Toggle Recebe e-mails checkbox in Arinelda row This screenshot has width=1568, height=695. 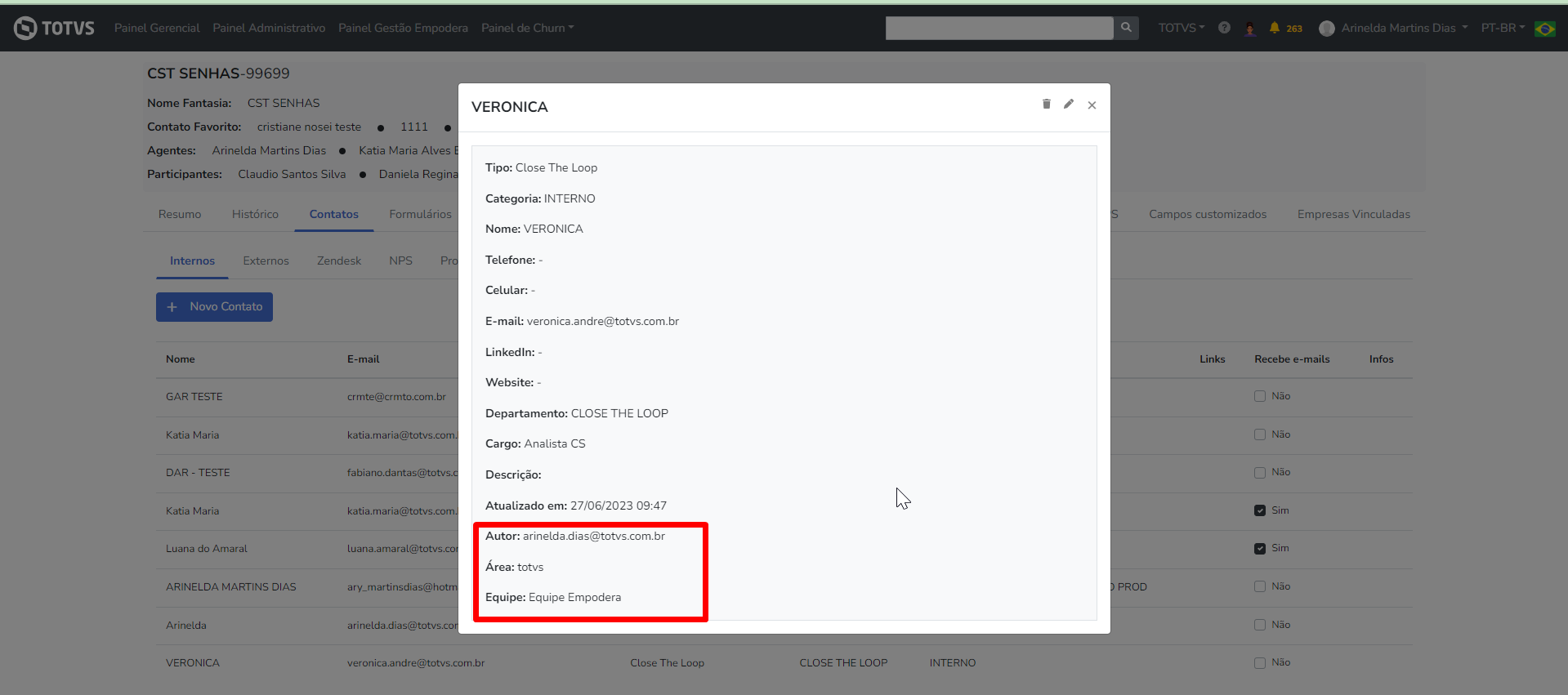1260,625
